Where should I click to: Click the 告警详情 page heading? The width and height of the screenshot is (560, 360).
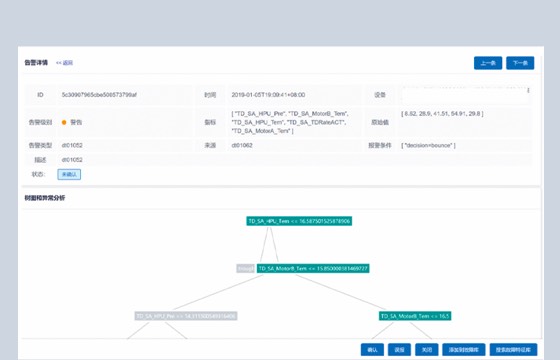tap(36, 63)
